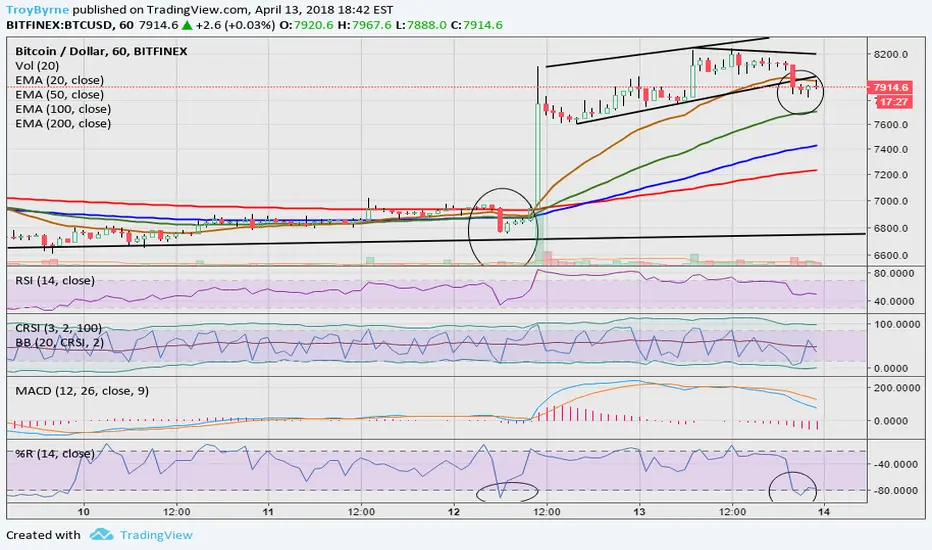Click the 7400.0 price axis label
This screenshot has width=932, height=550.
click(x=890, y=149)
